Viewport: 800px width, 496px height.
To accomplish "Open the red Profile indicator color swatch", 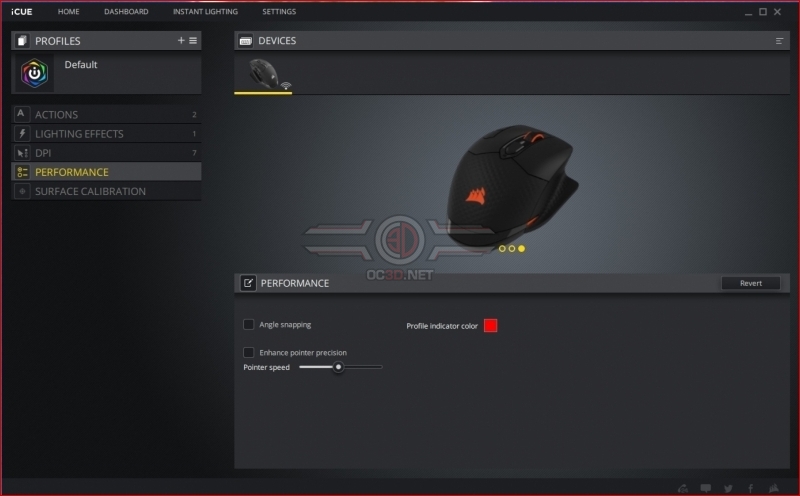I will point(490,326).
